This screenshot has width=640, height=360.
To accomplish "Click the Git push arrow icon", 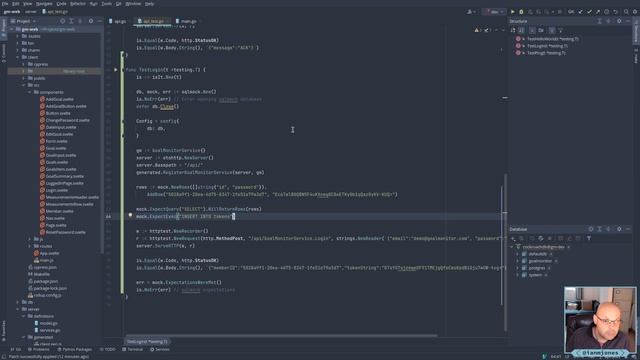I will tap(598, 12).
